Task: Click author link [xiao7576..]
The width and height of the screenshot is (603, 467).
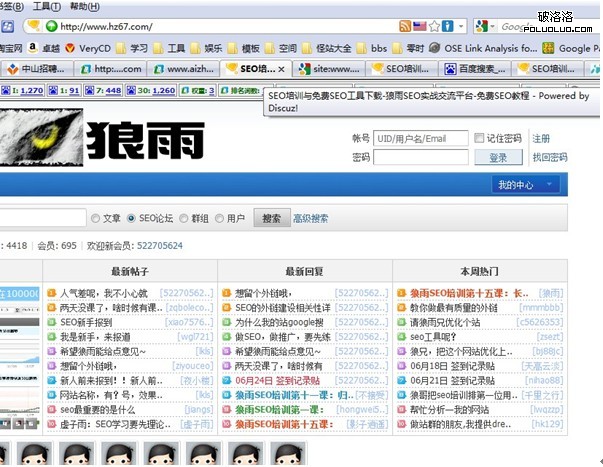Action: coord(189,322)
